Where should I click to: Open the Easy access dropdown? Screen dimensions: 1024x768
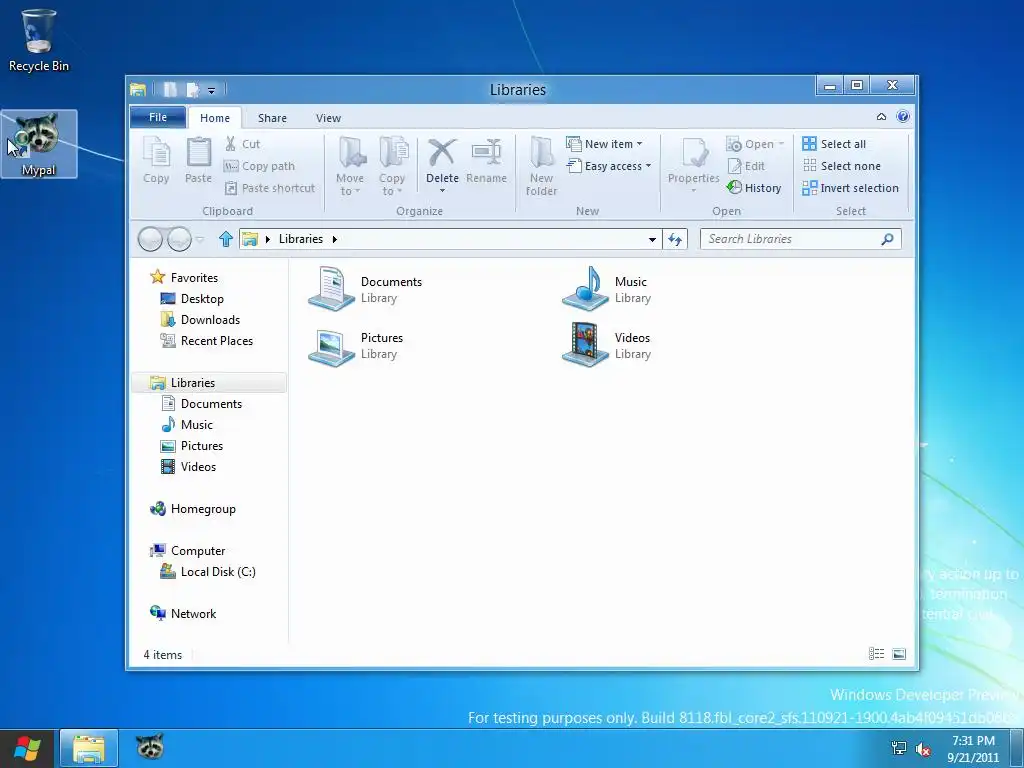point(609,166)
